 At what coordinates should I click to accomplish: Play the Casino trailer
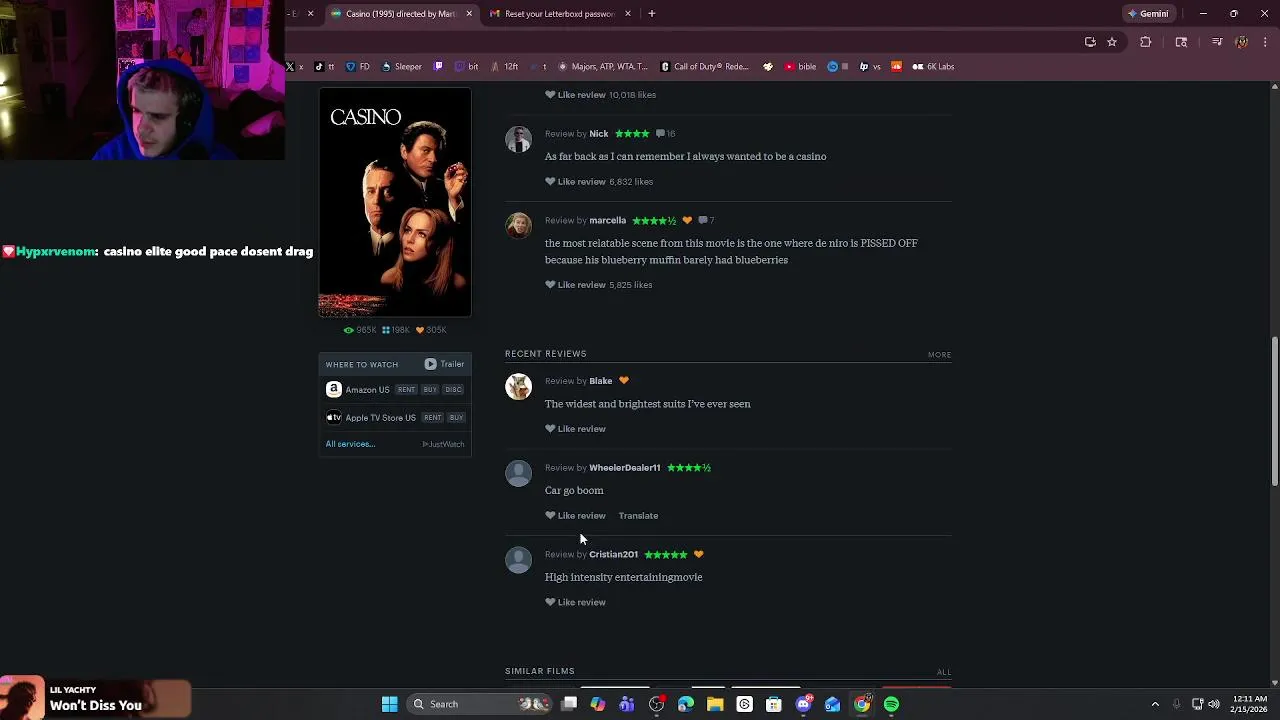[444, 364]
